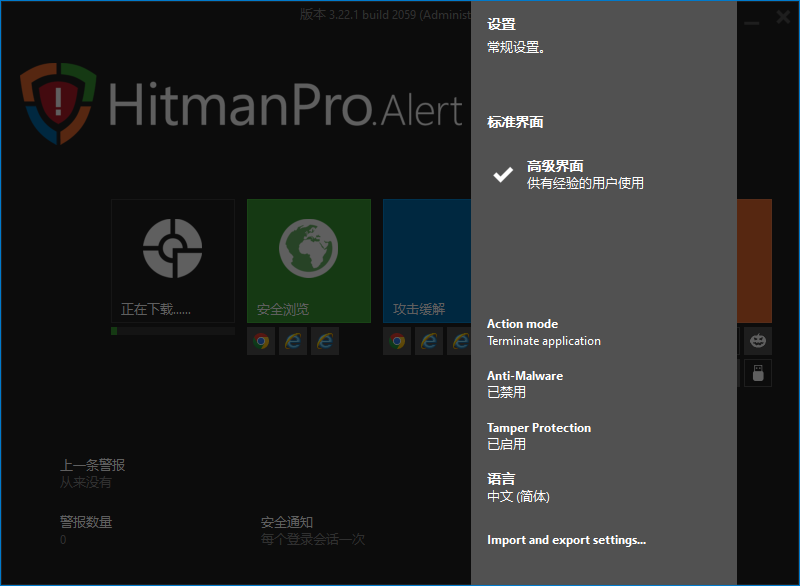Viewport: 800px width, 586px height.
Task: Click the partially hidden IE icon under 攻击缓解
Action: pyautogui.click(x=459, y=341)
